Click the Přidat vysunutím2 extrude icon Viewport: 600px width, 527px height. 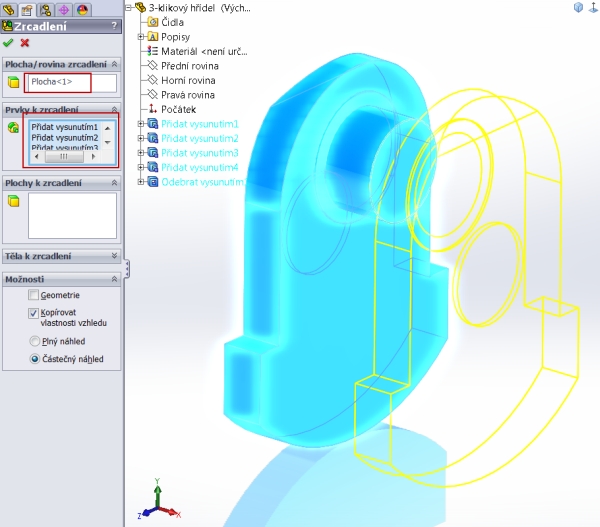coord(153,138)
